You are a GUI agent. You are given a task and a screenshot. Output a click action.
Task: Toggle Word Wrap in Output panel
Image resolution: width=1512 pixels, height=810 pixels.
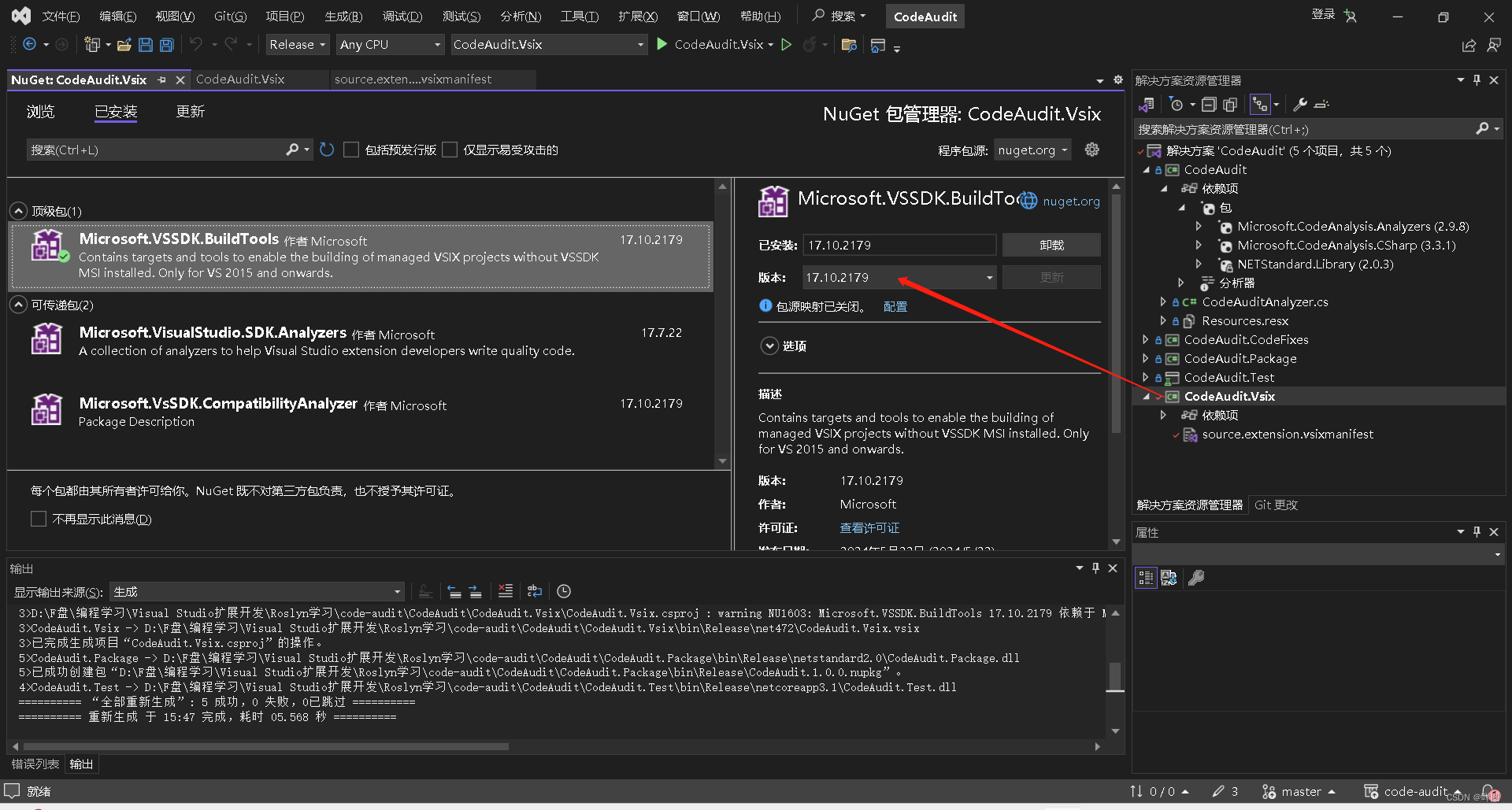[535, 591]
